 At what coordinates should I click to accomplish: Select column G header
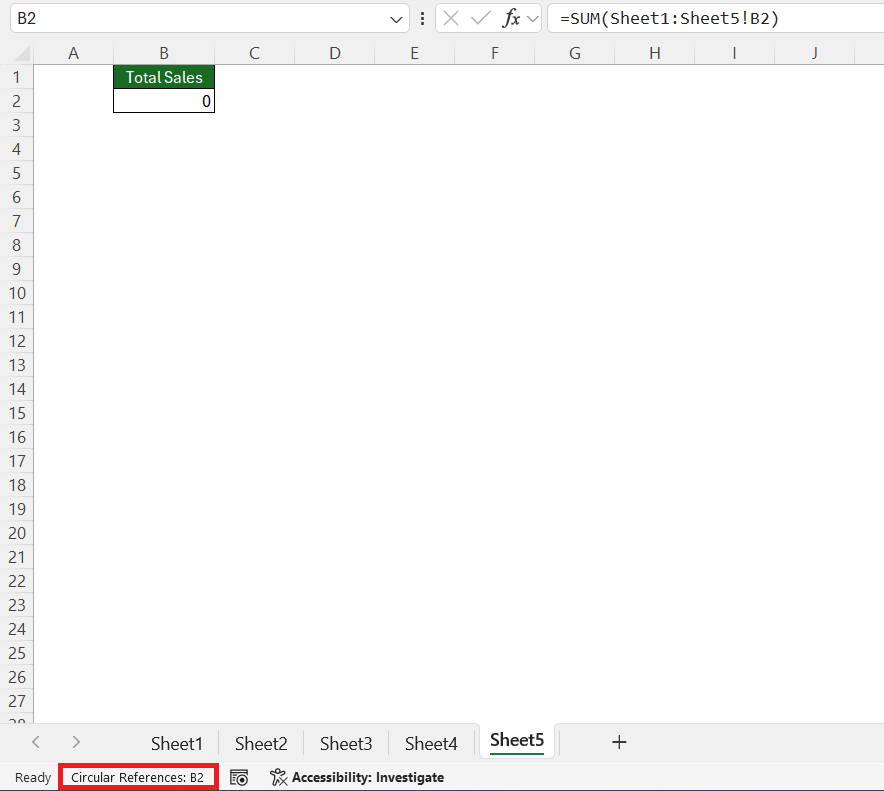(574, 54)
